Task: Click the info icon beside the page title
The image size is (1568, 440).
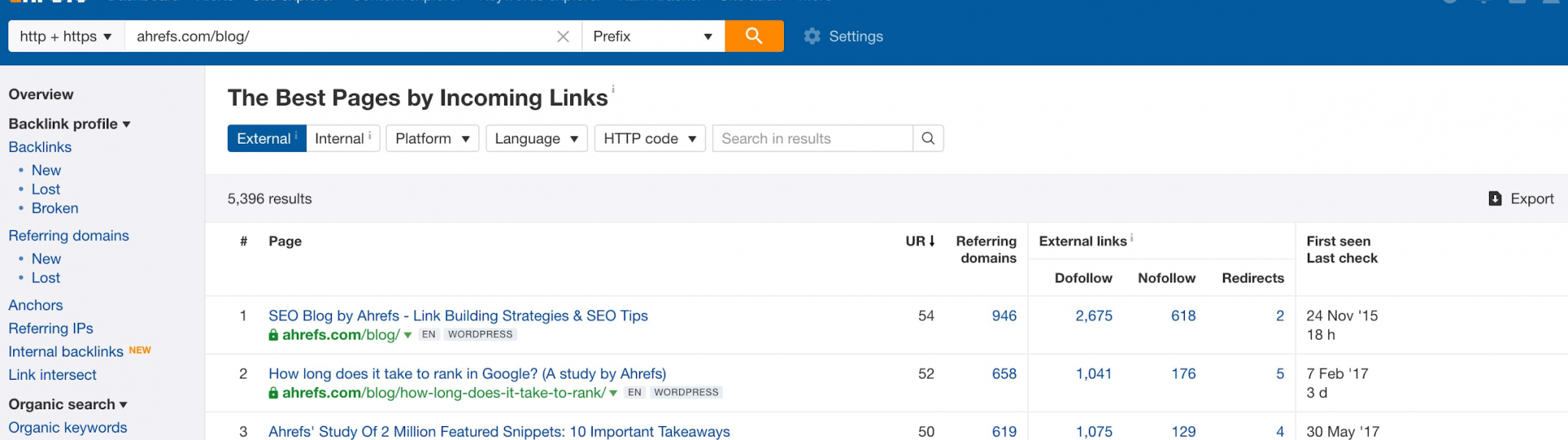Action: click(x=613, y=89)
